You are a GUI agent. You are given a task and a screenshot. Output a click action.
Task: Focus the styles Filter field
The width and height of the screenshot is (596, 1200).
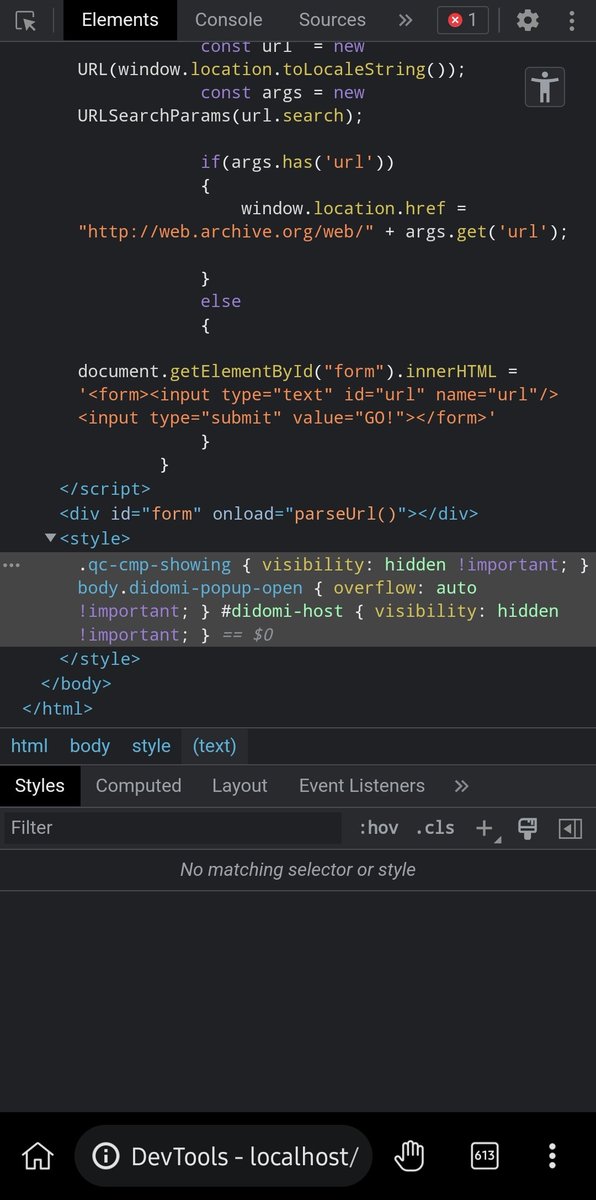point(173,828)
